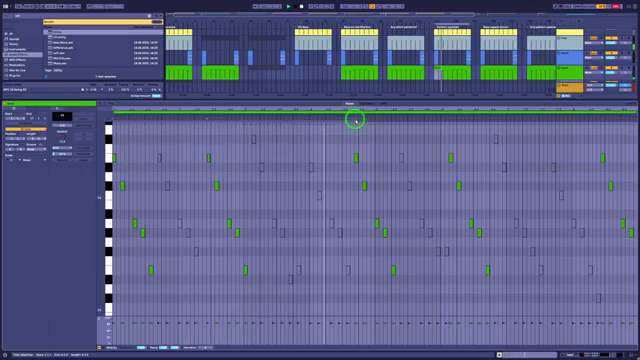Select the green Lead track header
This screenshot has height=360, width=640.
click(569, 73)
